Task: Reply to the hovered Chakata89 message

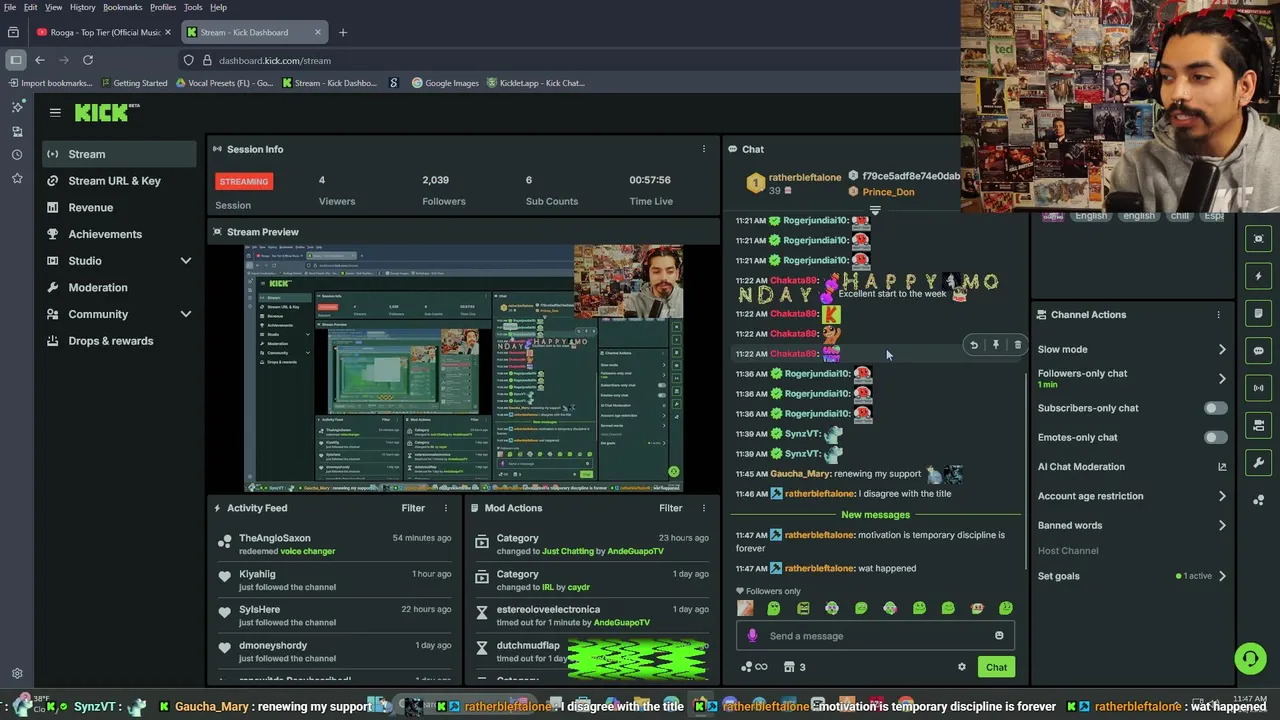Action: 974,345
